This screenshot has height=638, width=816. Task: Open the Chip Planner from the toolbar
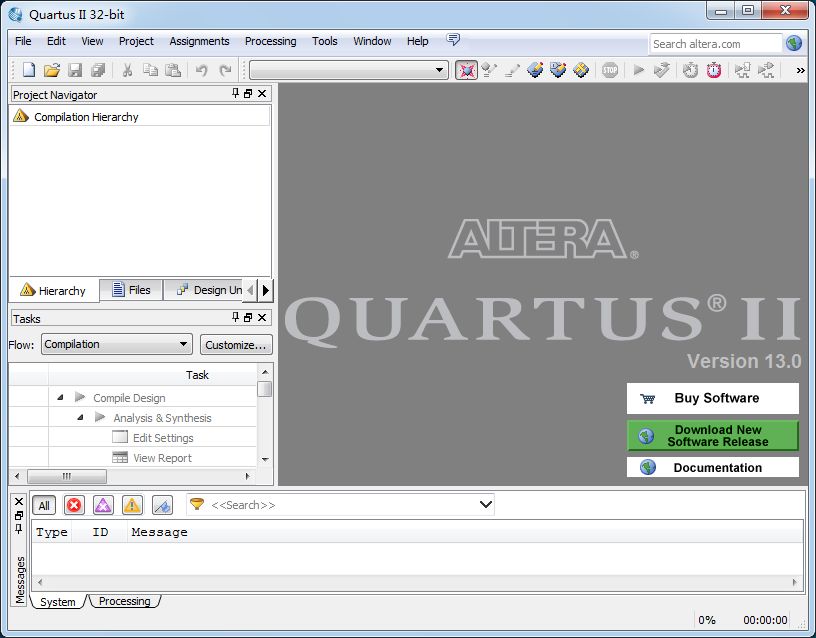point(581,70)
